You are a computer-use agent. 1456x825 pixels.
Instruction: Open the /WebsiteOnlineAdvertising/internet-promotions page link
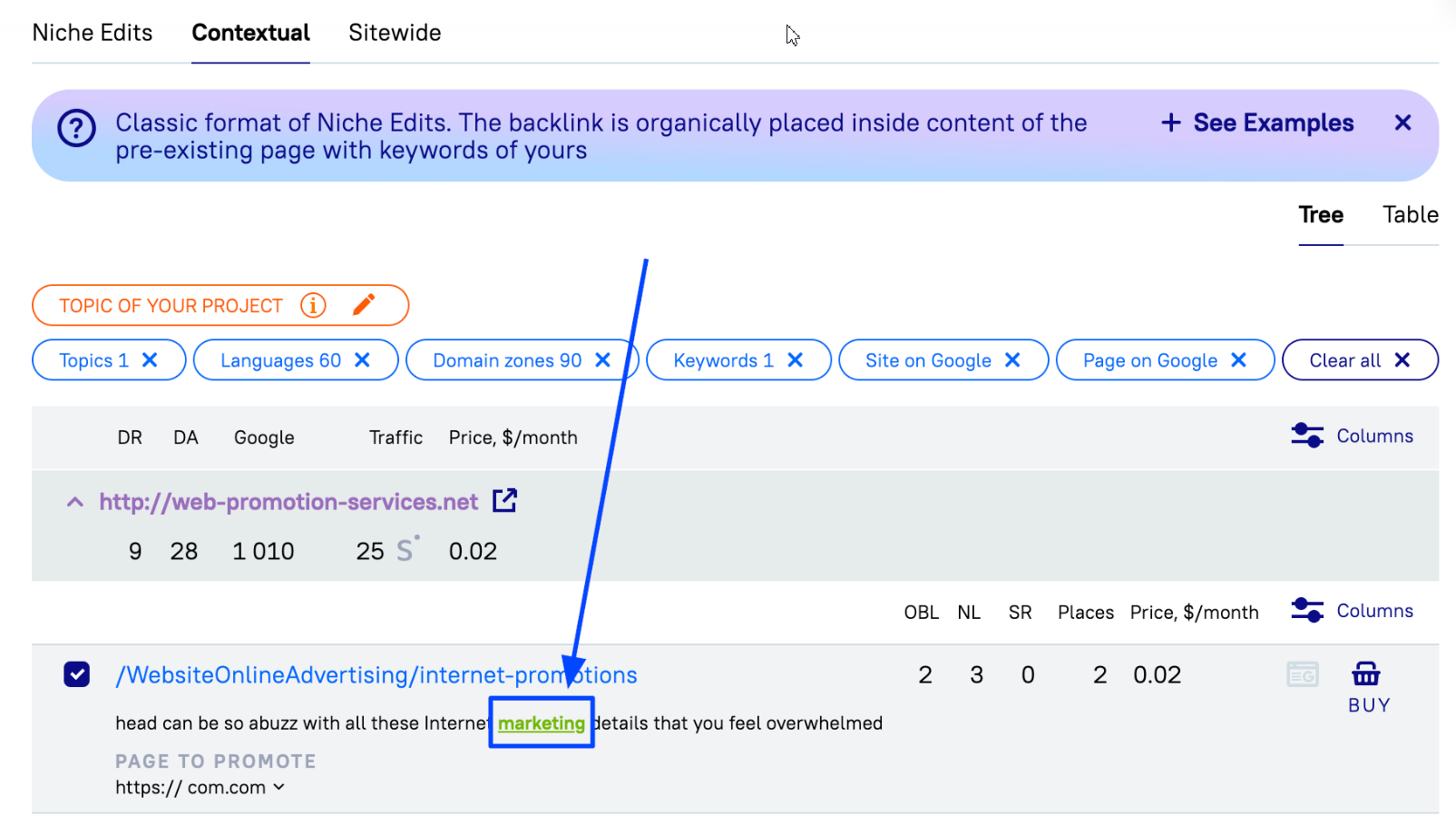click(x=376, y=675)
